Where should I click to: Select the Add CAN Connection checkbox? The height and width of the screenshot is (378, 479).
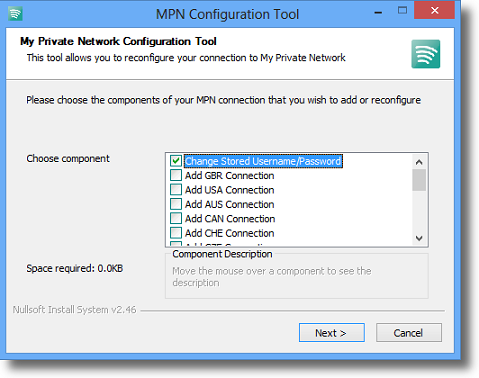[x=176, y=218]
